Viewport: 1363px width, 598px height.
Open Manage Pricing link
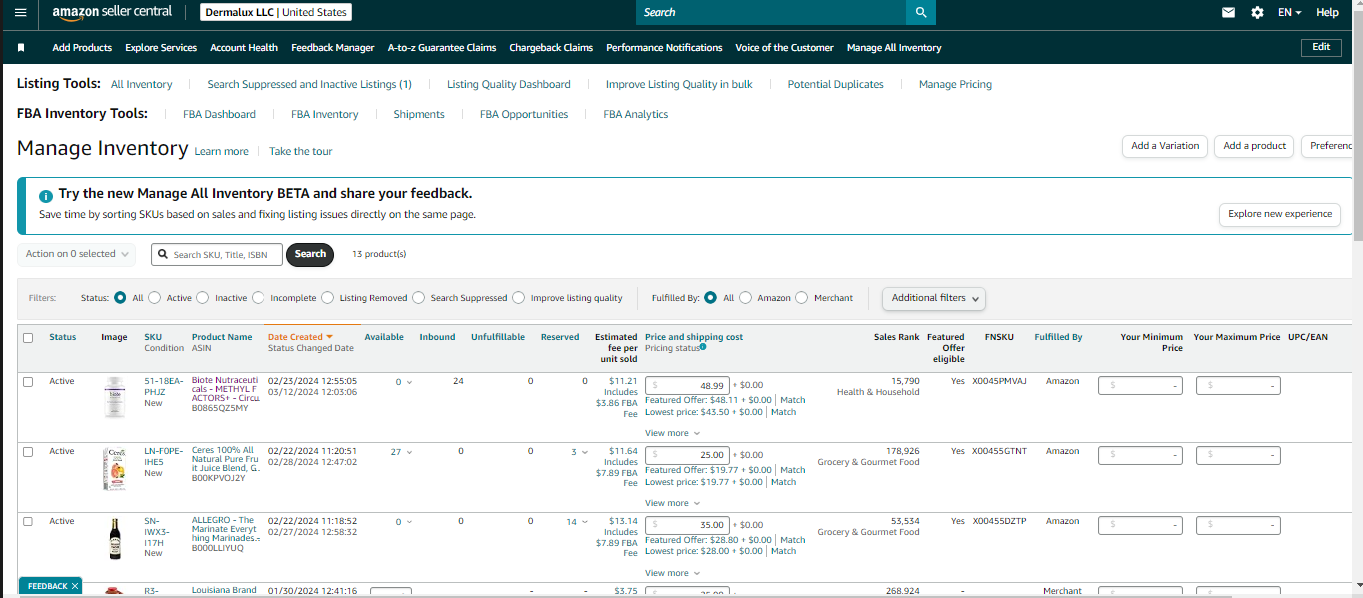pos(955,84)
